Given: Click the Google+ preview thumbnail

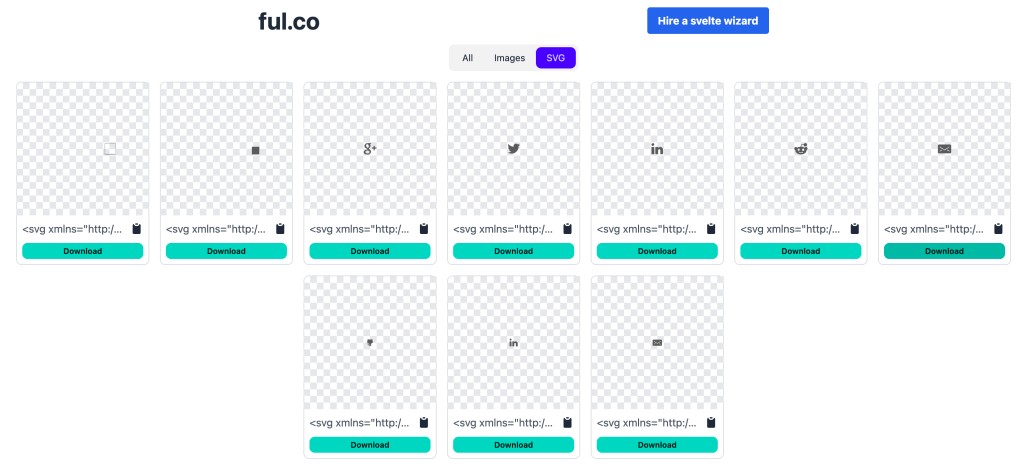Looking at the screenshot, I should pyautogui.click(x=370, y=149).
